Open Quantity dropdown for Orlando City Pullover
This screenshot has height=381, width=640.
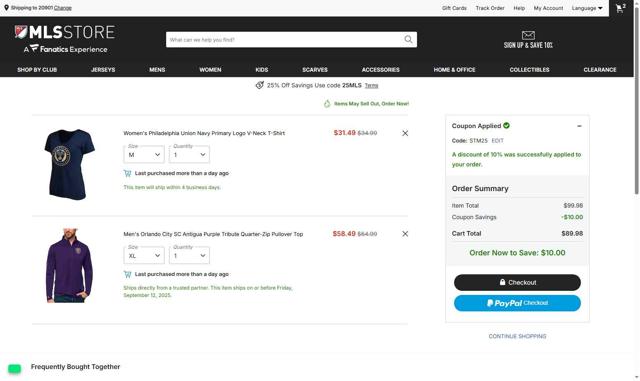189,255
